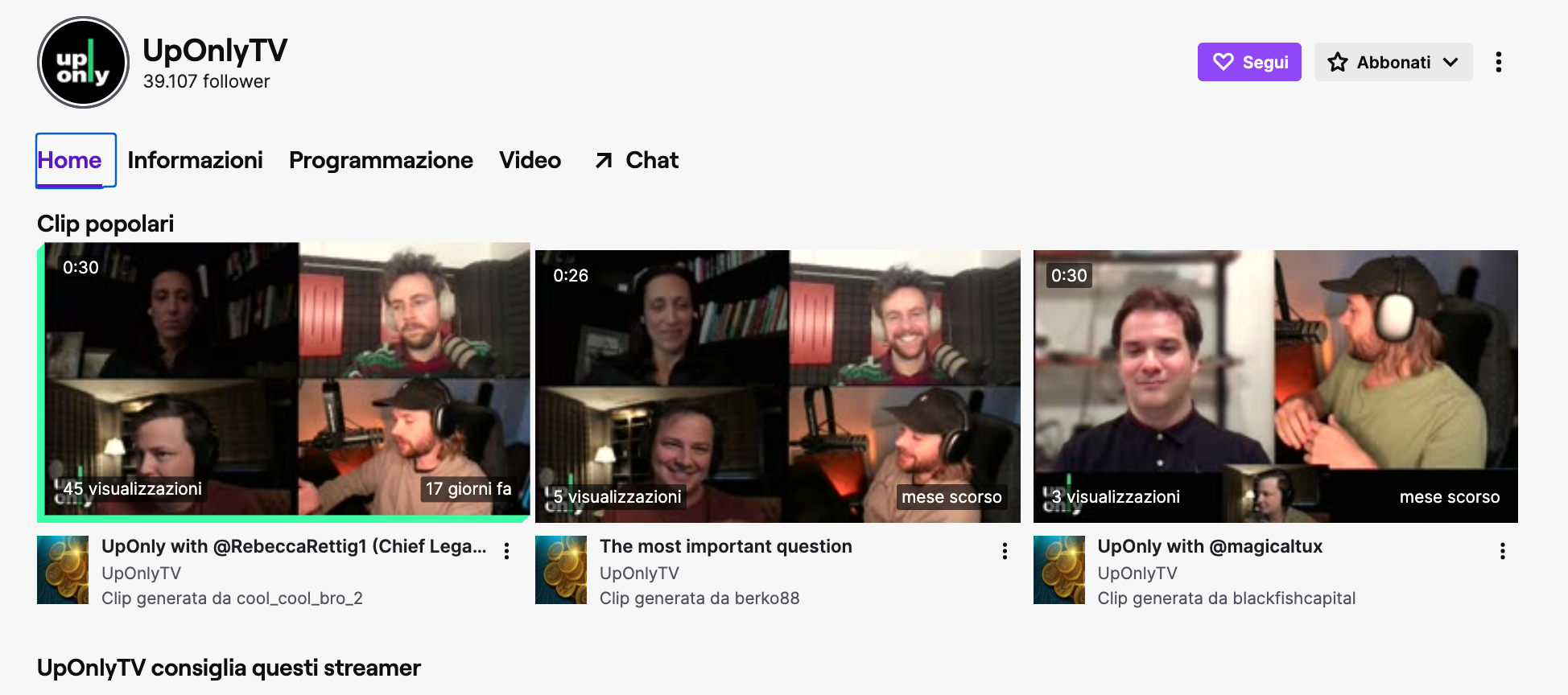Click UpOnlyTV link under RebeccaRettig1 clip

click(x=141, y=574)
